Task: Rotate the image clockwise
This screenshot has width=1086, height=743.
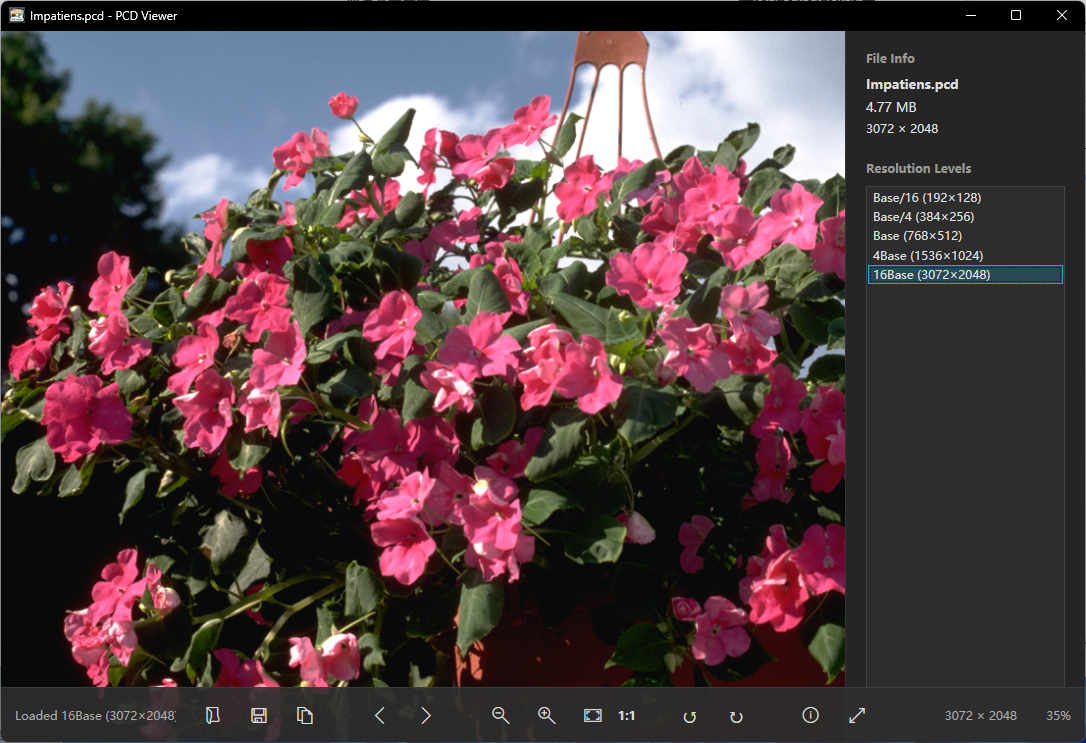Action: [736, 716]
